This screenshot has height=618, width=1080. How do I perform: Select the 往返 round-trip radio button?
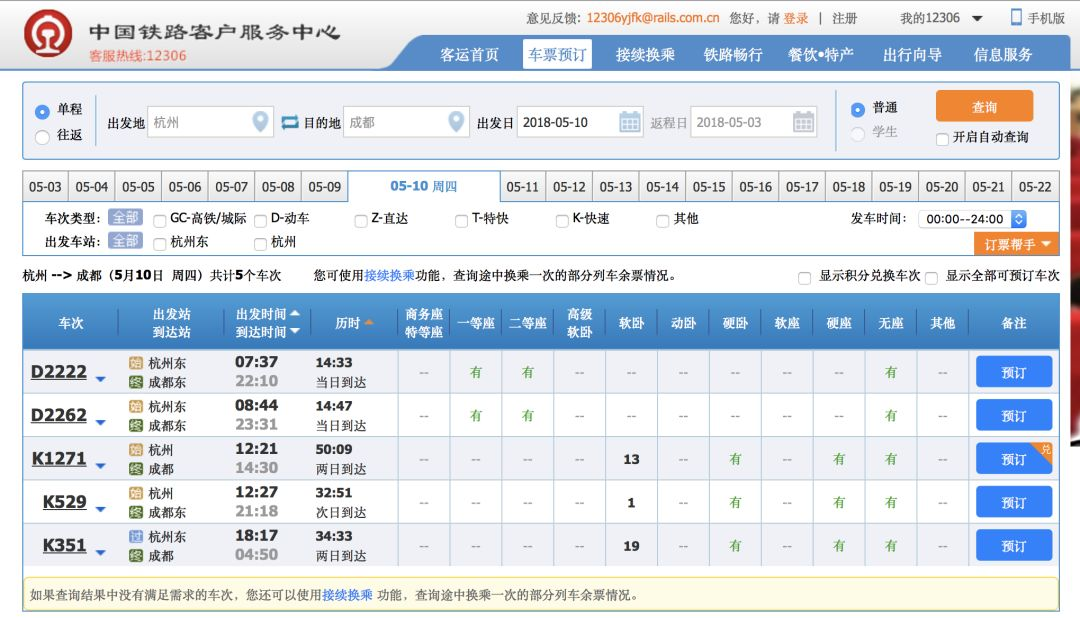pyautogui.click(x=42, y=137)
